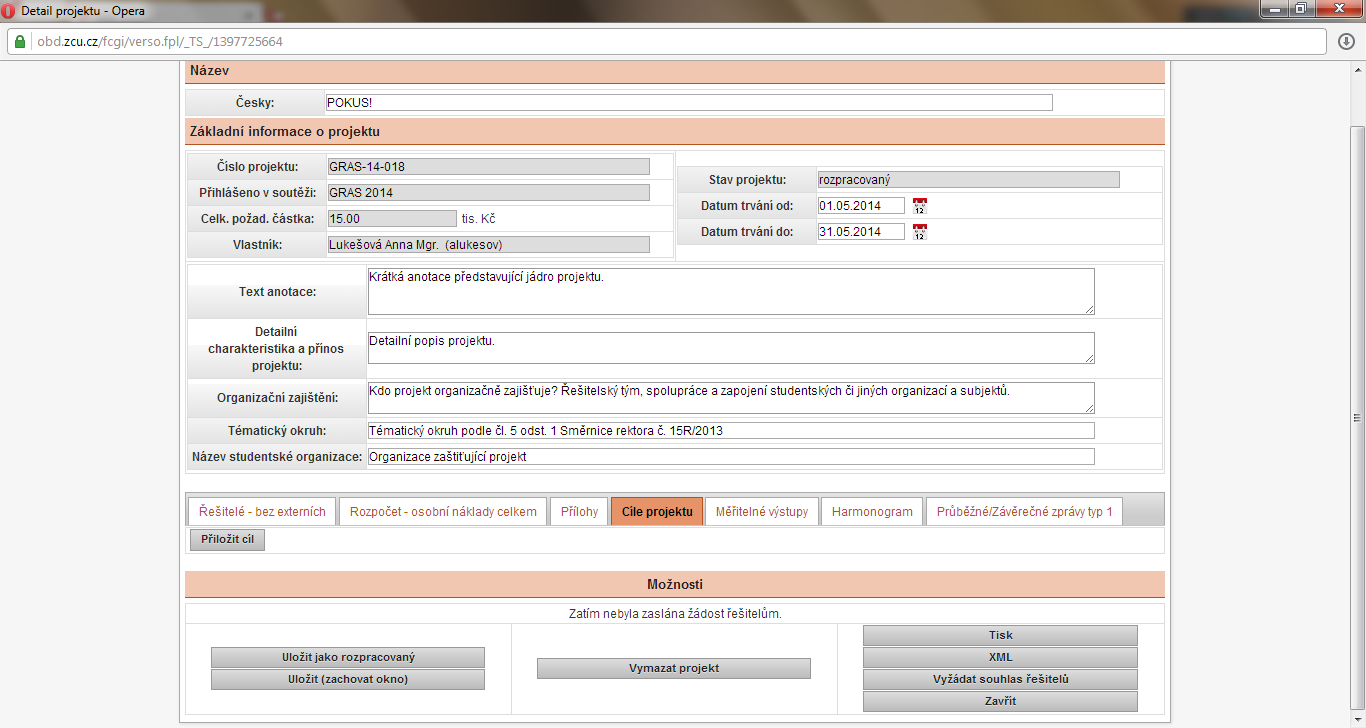The image size is (1366, 728).
Task: Select the Přílohy tab
Action: coord(579,511)
